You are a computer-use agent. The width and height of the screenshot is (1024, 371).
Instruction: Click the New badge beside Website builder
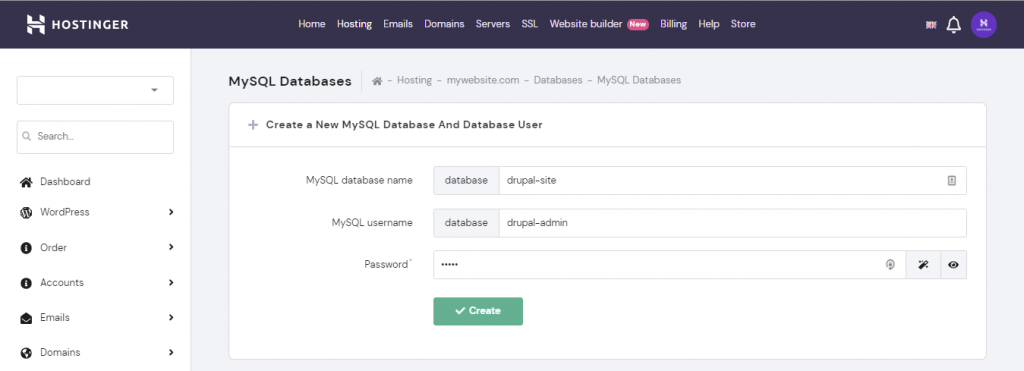tap(637, 24)
